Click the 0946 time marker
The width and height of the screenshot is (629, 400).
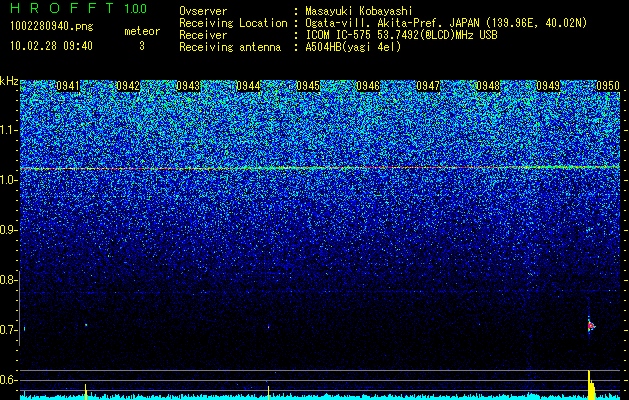coord(368,86)
